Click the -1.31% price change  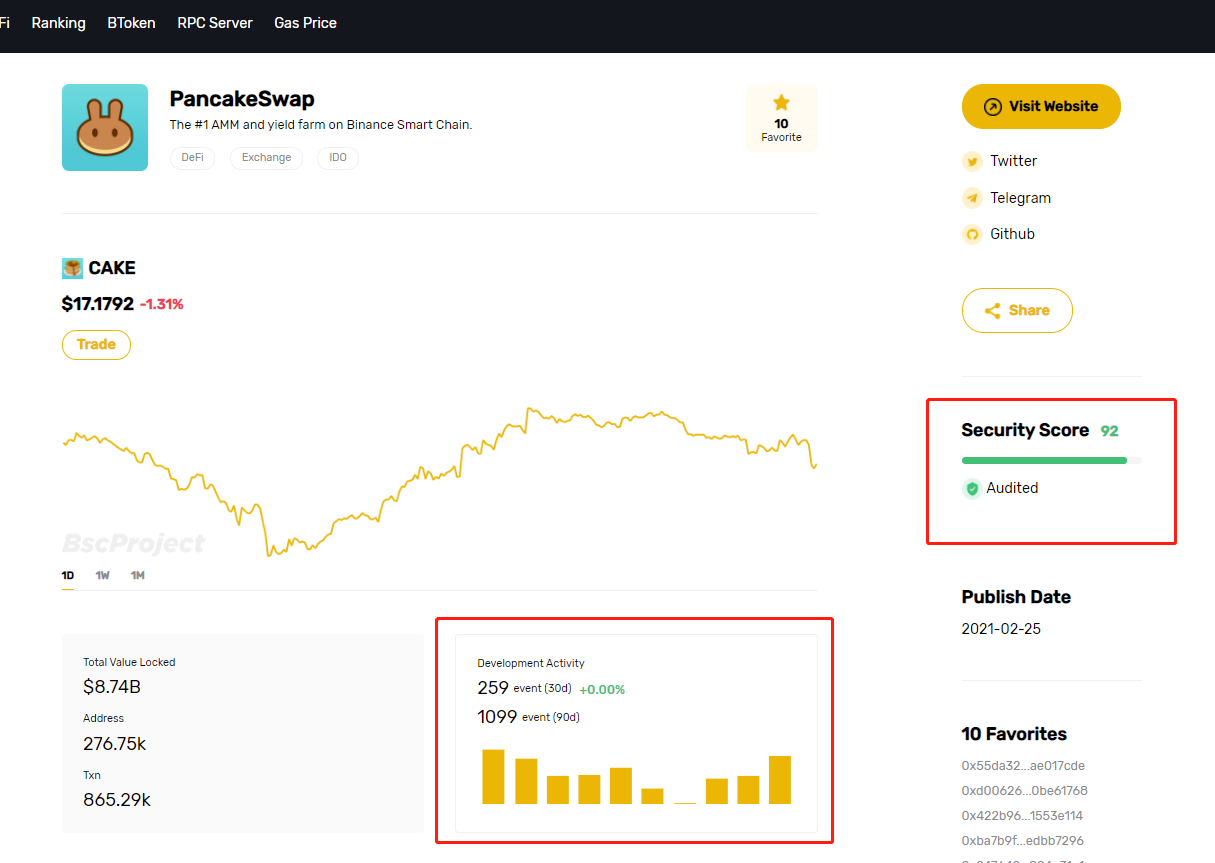tap(161, 304)
